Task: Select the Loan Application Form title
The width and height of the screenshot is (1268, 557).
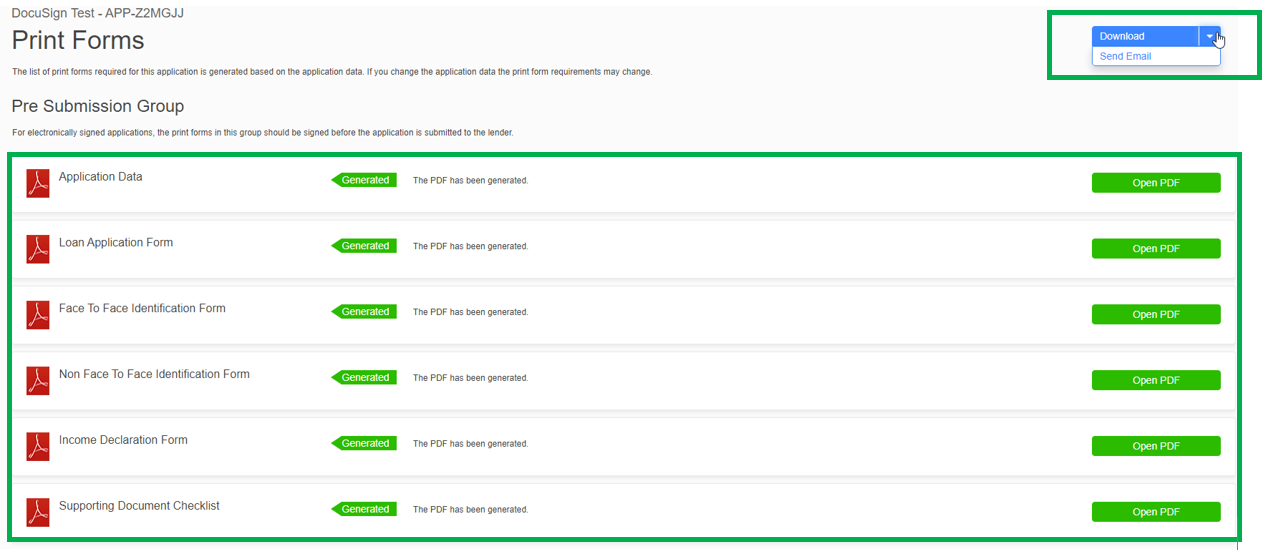Action: (116, 242)
